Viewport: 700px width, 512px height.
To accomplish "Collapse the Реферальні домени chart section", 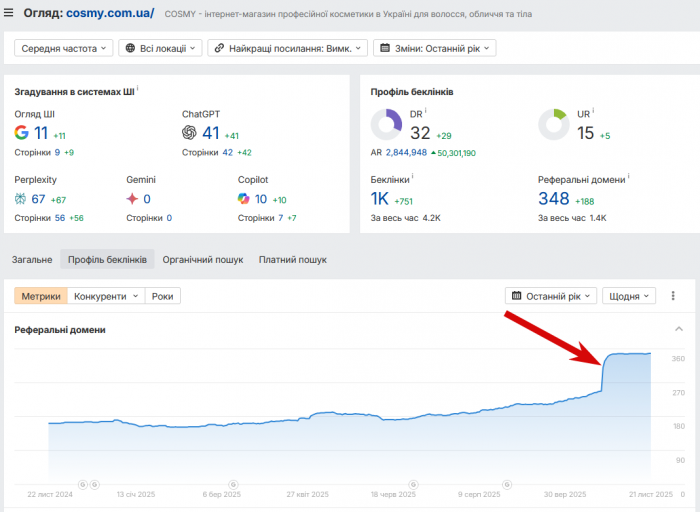I will click(679, 329).
